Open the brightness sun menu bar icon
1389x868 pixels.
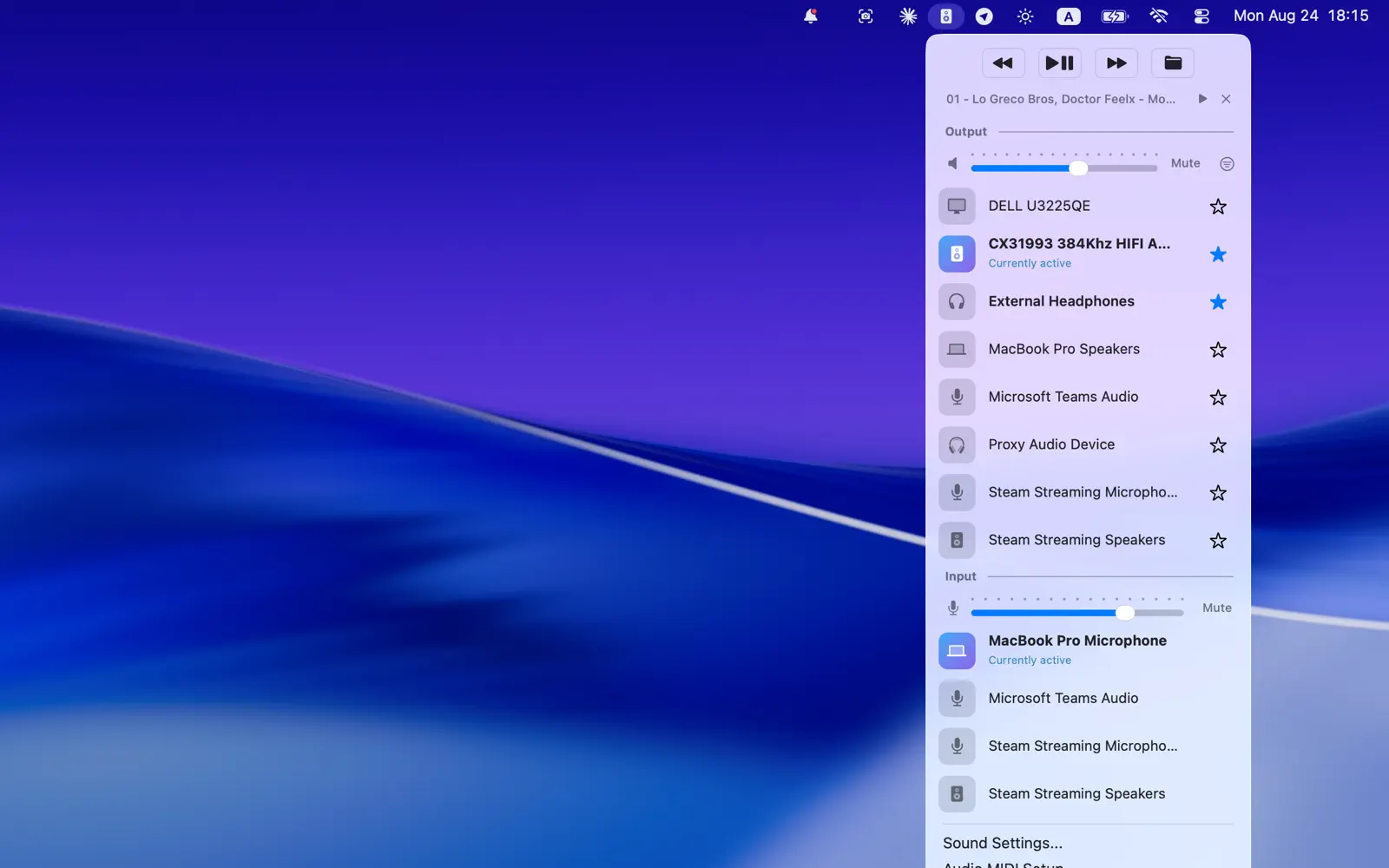click(1025, 16)
